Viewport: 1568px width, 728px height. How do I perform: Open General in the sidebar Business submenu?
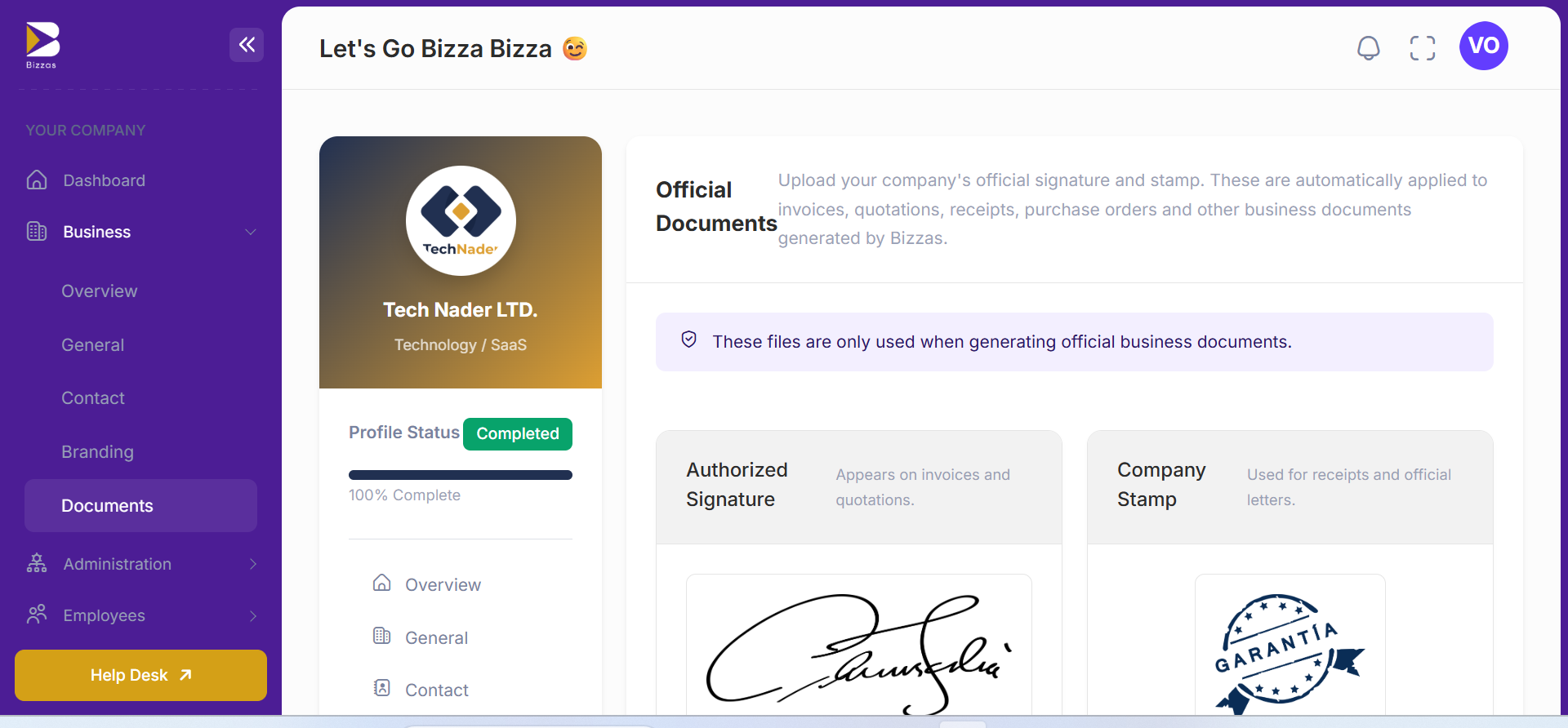(x=93, y=345)
